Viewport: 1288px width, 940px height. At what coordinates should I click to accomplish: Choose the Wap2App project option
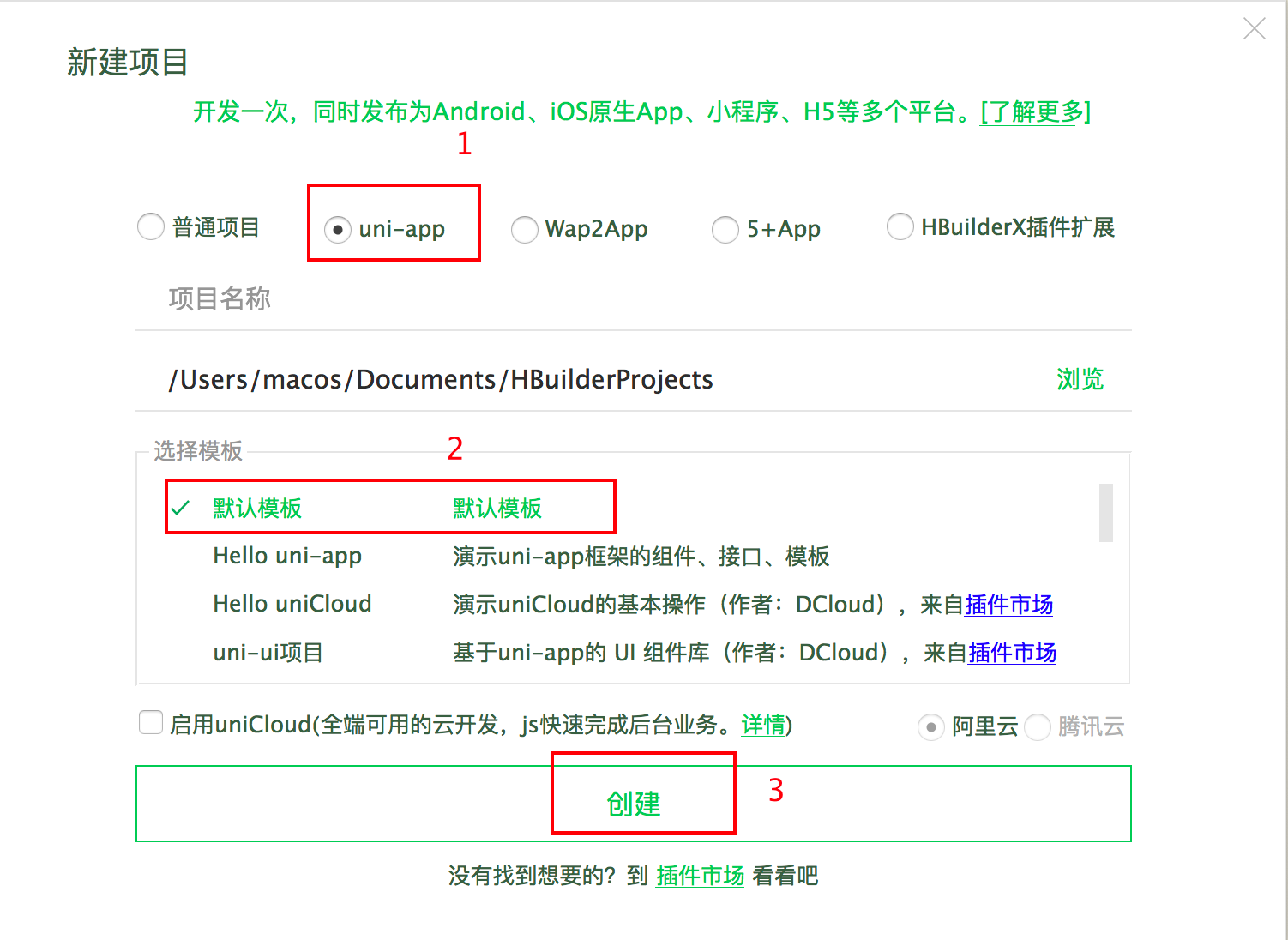pyautogui.click(x=524, y=229)
